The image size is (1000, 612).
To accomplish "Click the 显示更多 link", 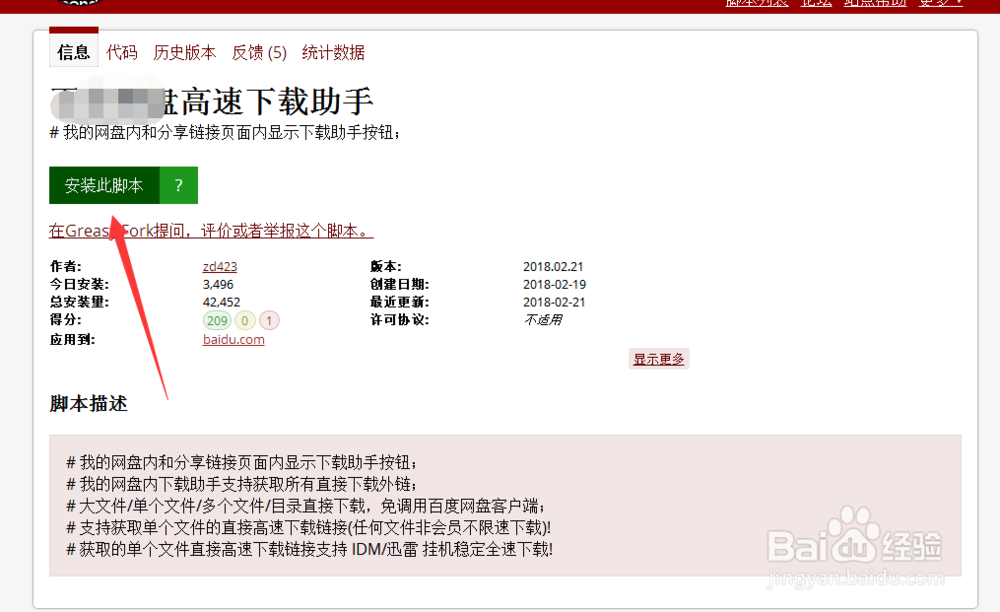I will click(x=658, y=359).
